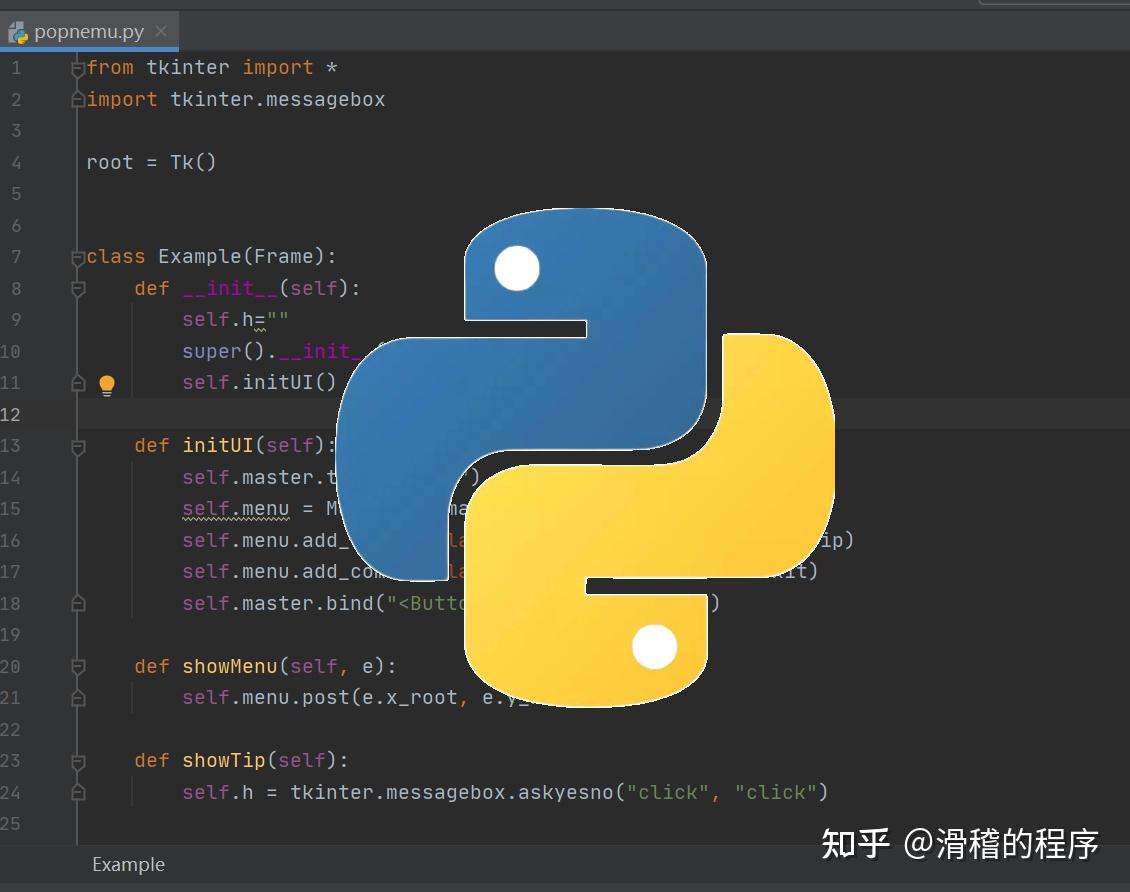The width and height of the screenshot is (1130, 892).
Task: Collapse the showMenu method fold on line 20
Action: 78,667
